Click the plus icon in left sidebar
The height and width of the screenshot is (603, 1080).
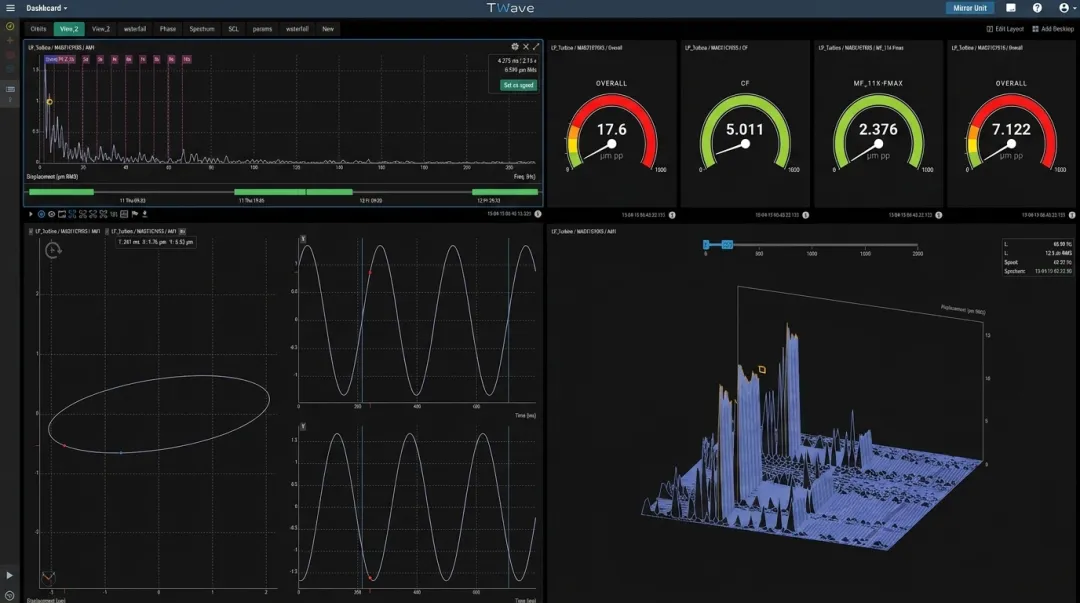coord(10,41)
